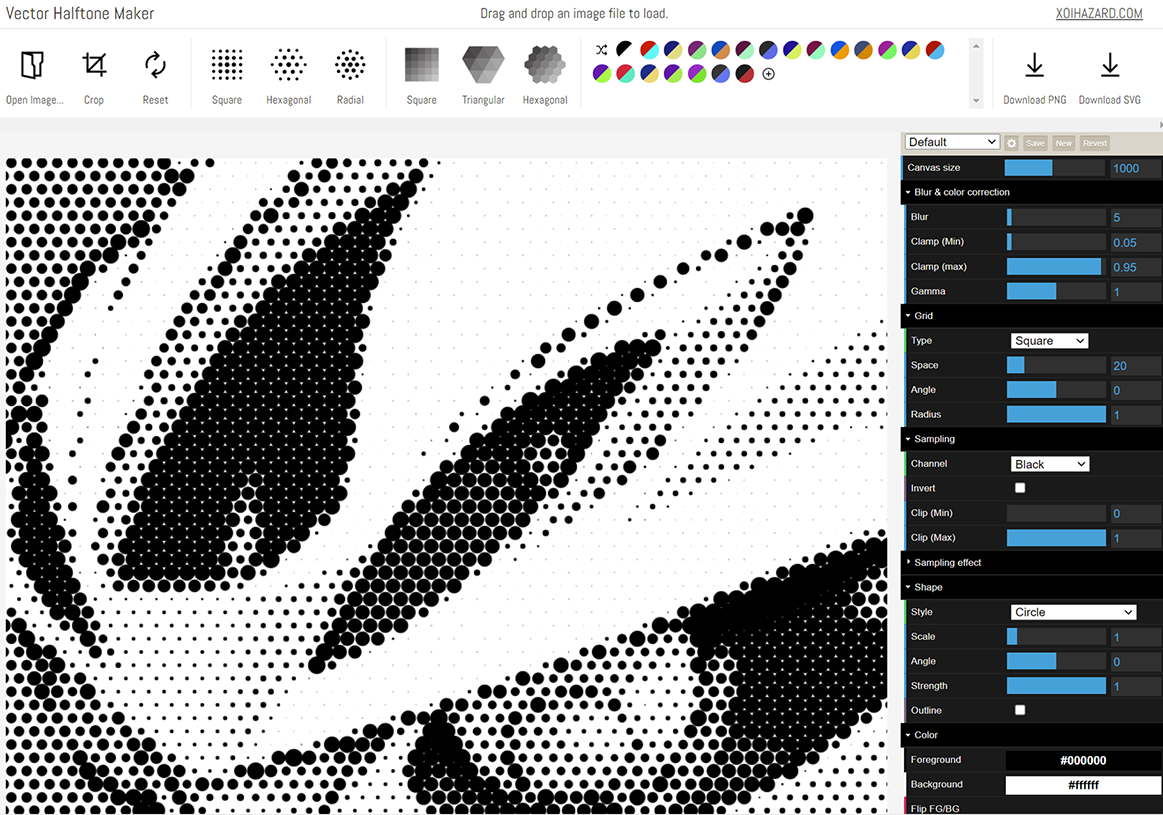Screen dimensions: 1163x815
Task: Click the Clamp (max) value 0.95
Action: [1135, 267]
